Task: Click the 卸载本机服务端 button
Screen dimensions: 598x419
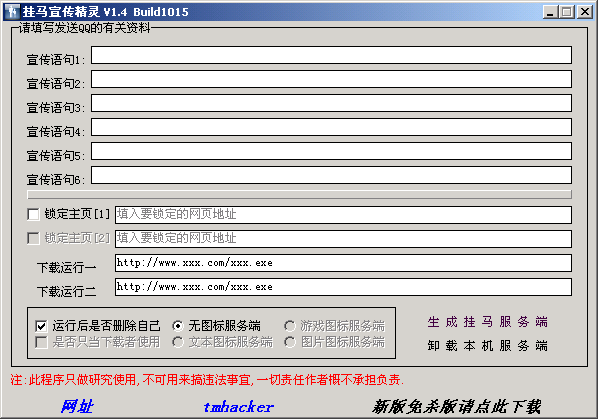Action: click(487, 346)
